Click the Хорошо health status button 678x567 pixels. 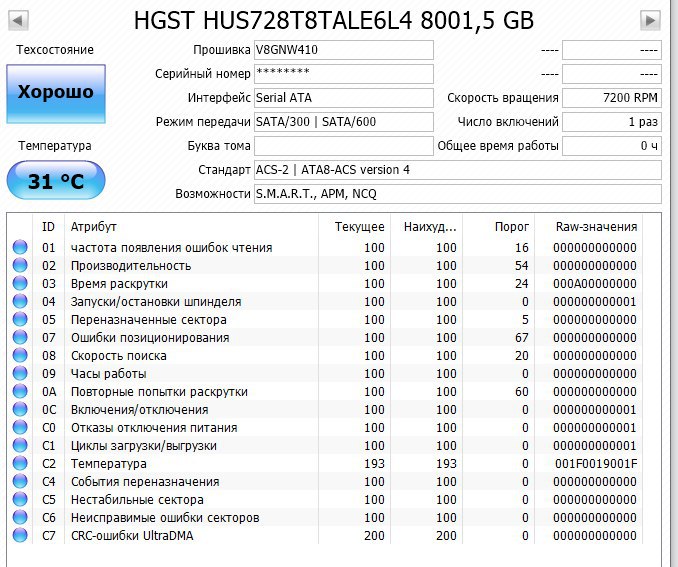[x=56, y=94]
